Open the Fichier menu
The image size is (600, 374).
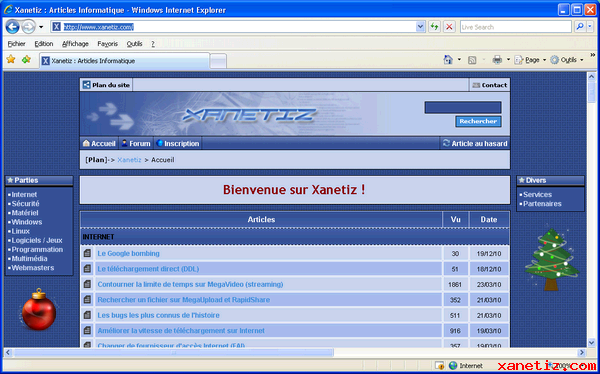click(16, 44)
